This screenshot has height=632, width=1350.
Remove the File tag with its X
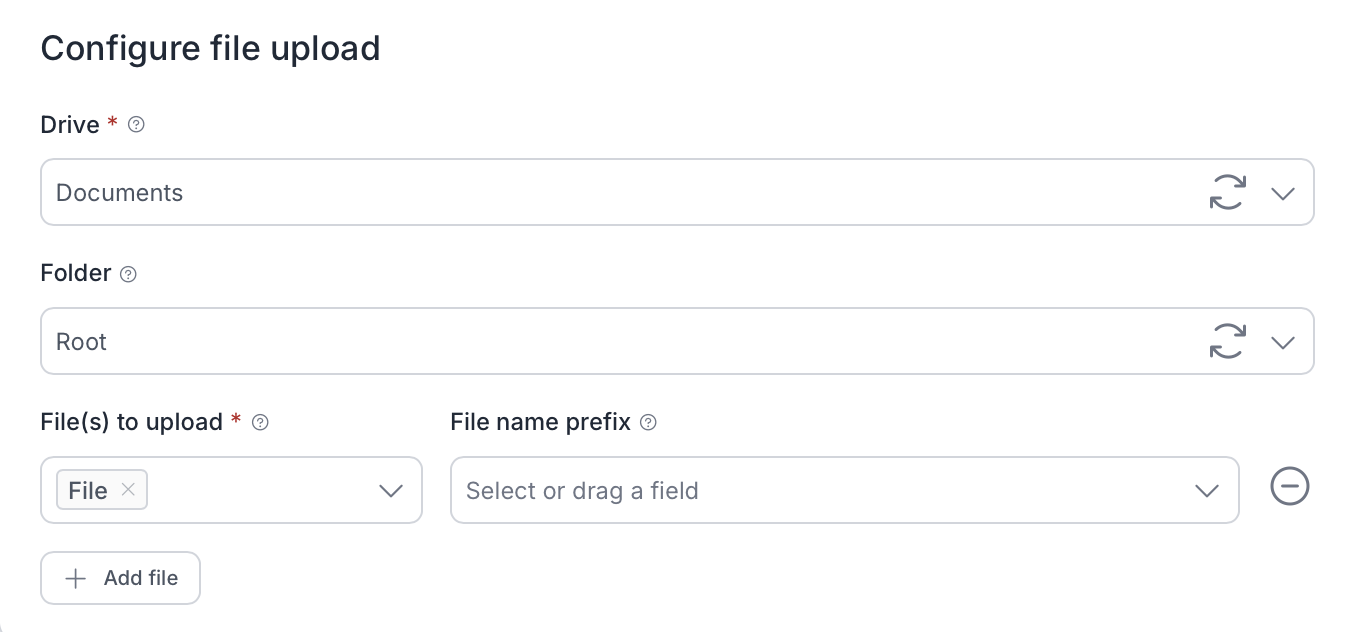pyautogui.click(x=128, y=490)
